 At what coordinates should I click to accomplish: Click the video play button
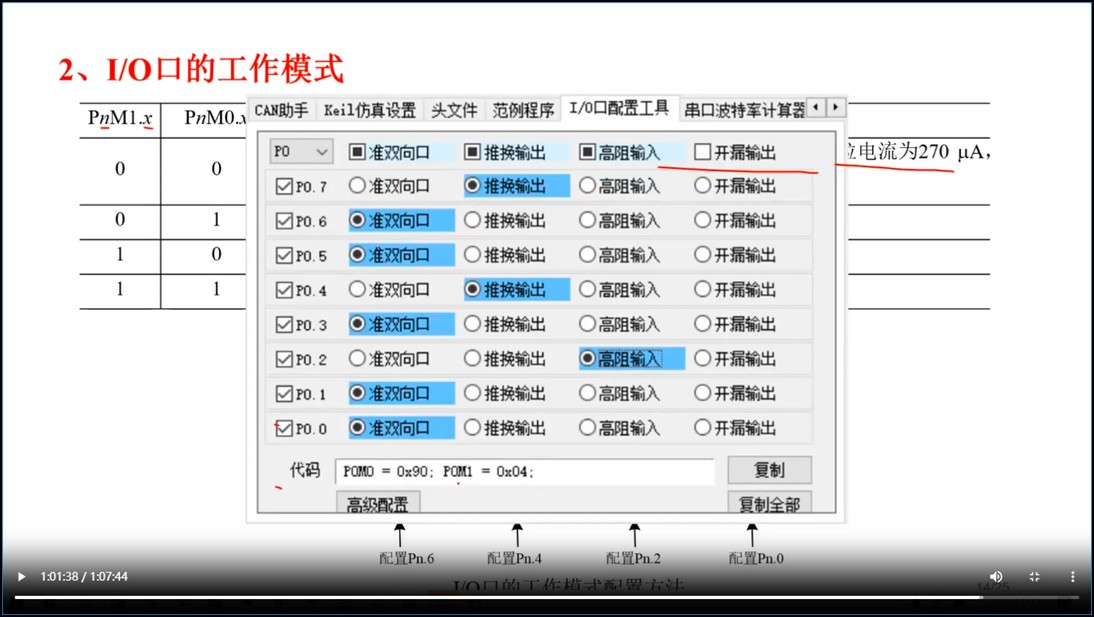tap(21, 577)
